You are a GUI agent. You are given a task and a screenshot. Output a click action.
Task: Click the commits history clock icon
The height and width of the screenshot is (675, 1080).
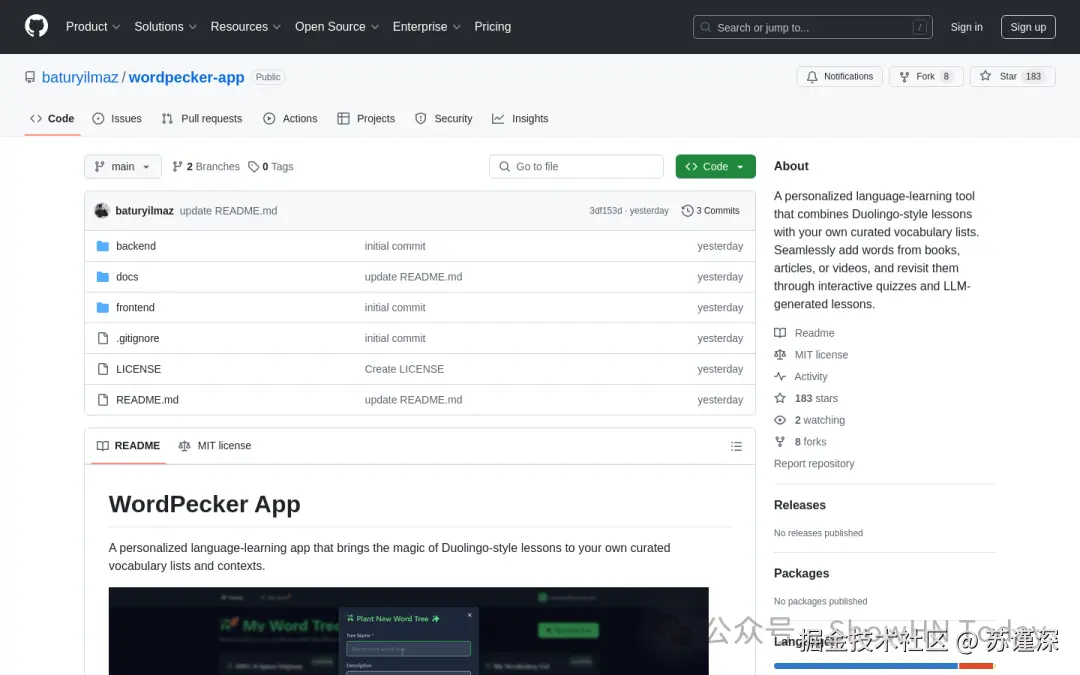687,211
